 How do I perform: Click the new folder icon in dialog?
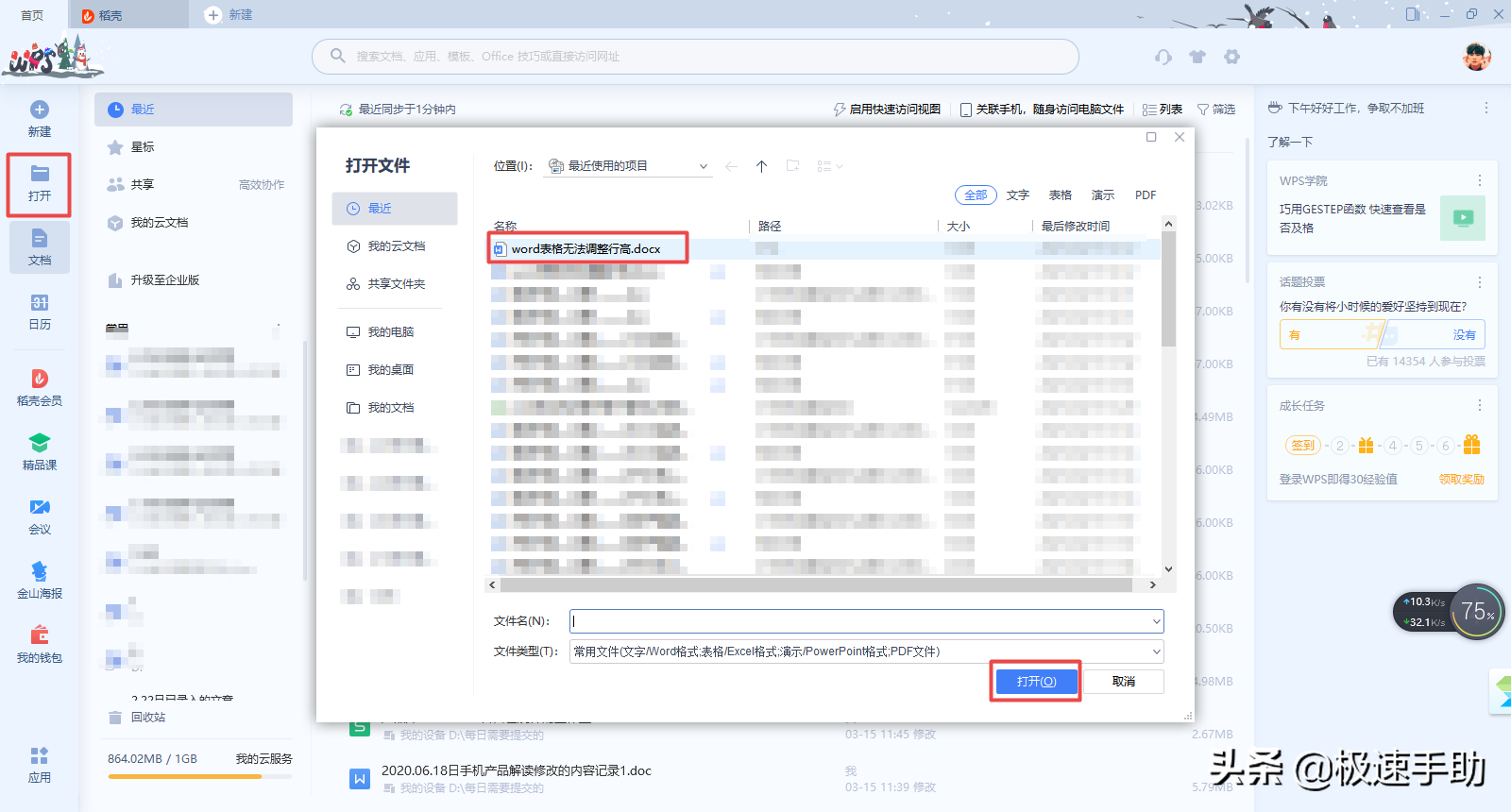tap(792, 166)
